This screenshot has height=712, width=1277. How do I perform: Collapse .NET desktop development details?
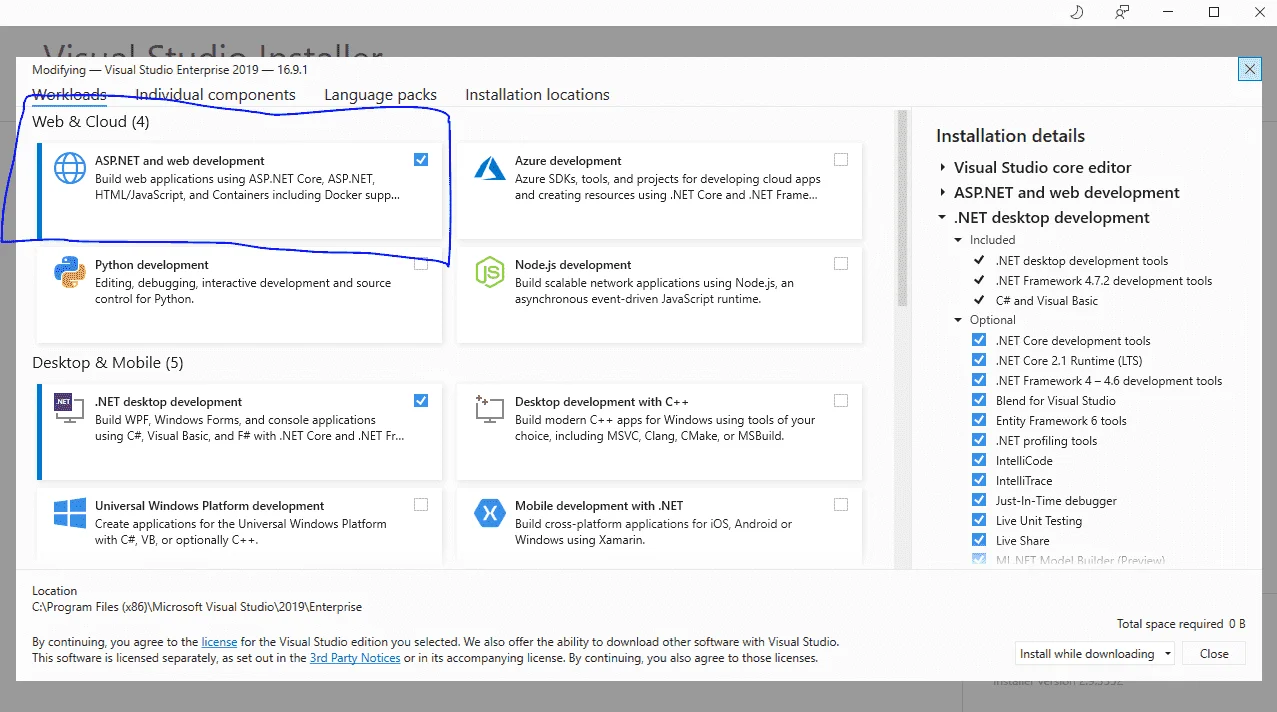943,218
